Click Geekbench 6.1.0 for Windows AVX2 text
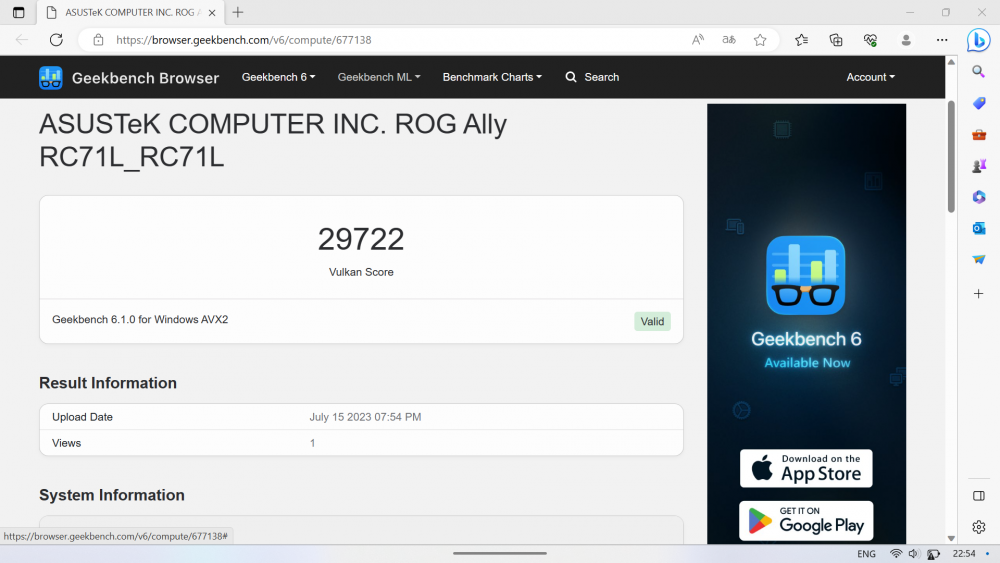The image size is (1000, 563). [x=140, y=319]
